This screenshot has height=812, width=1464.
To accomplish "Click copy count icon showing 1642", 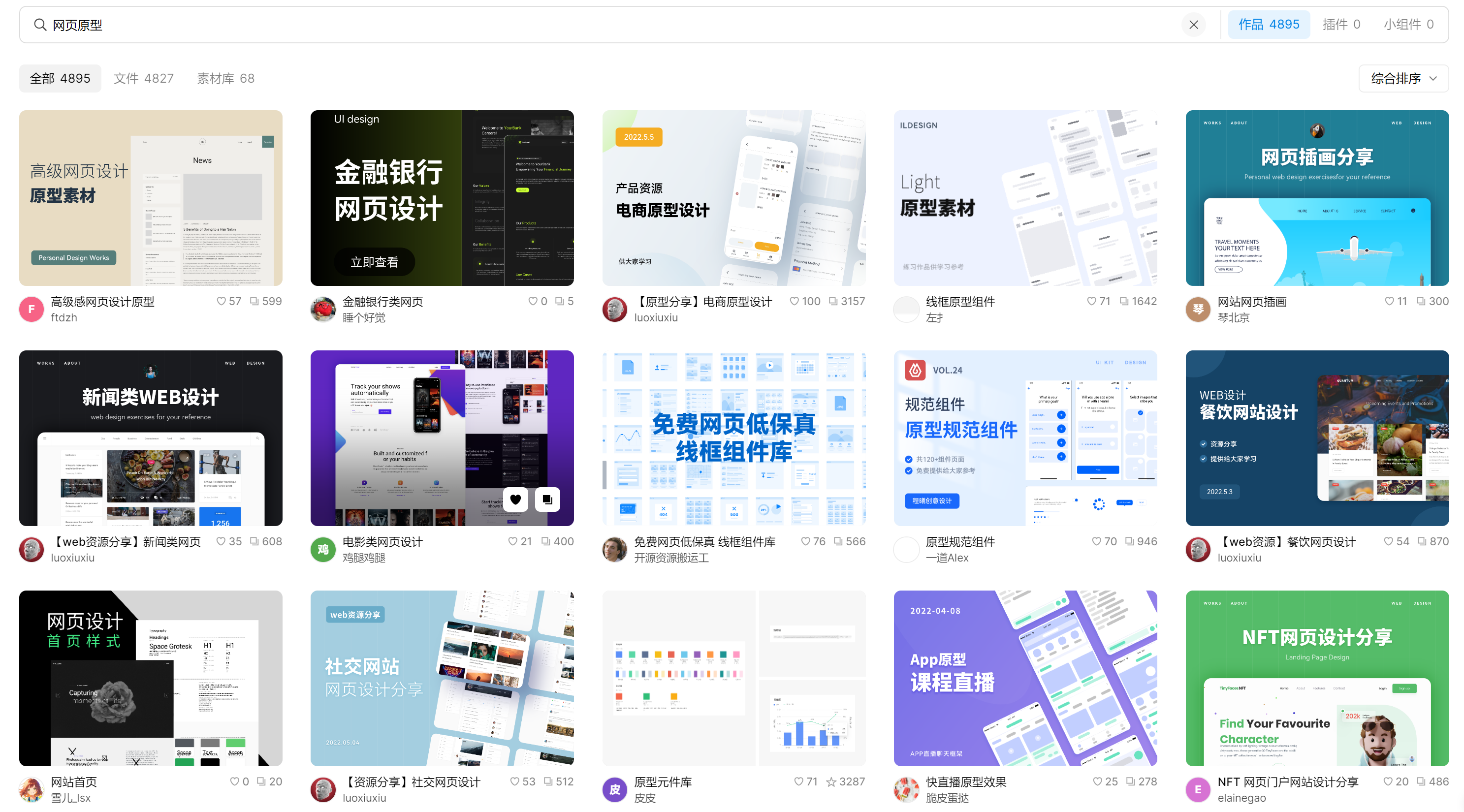I will (1124, 301).
